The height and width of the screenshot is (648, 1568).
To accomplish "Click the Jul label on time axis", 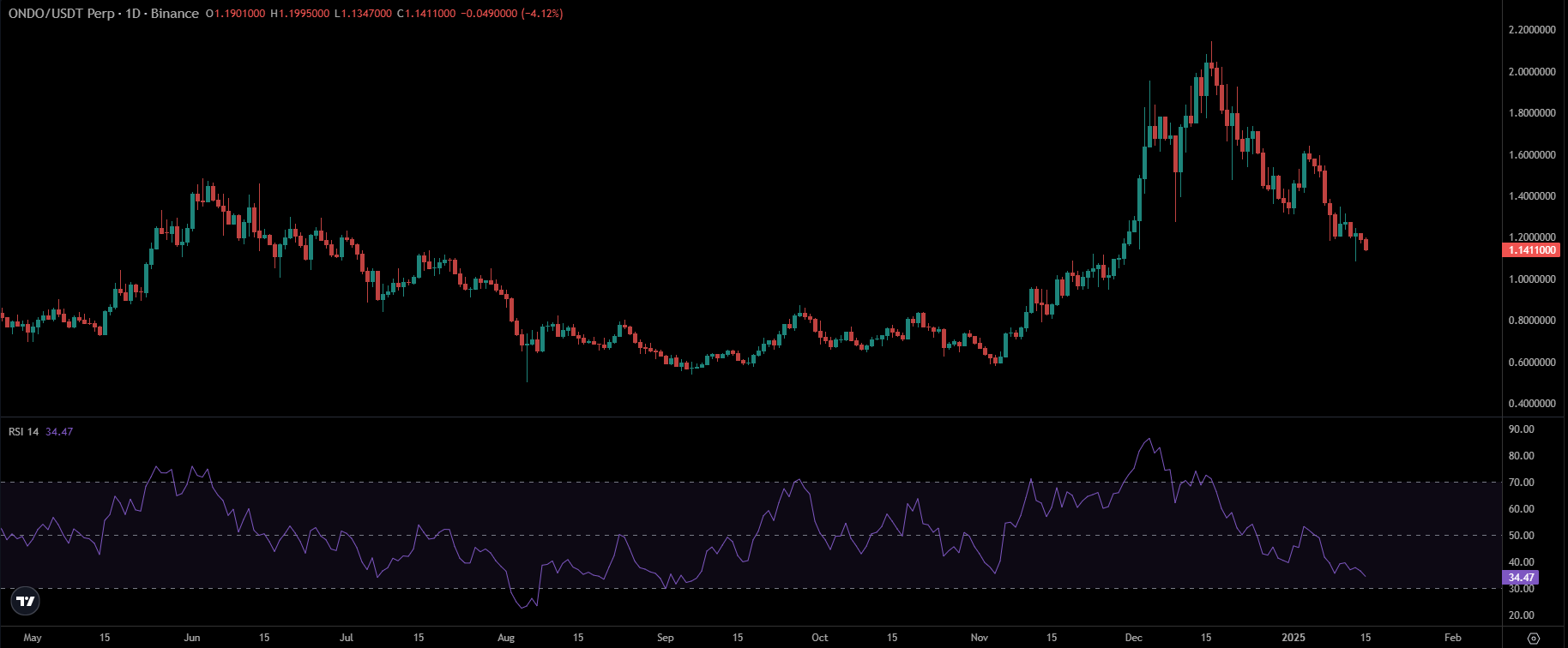I will click(347, 638).
